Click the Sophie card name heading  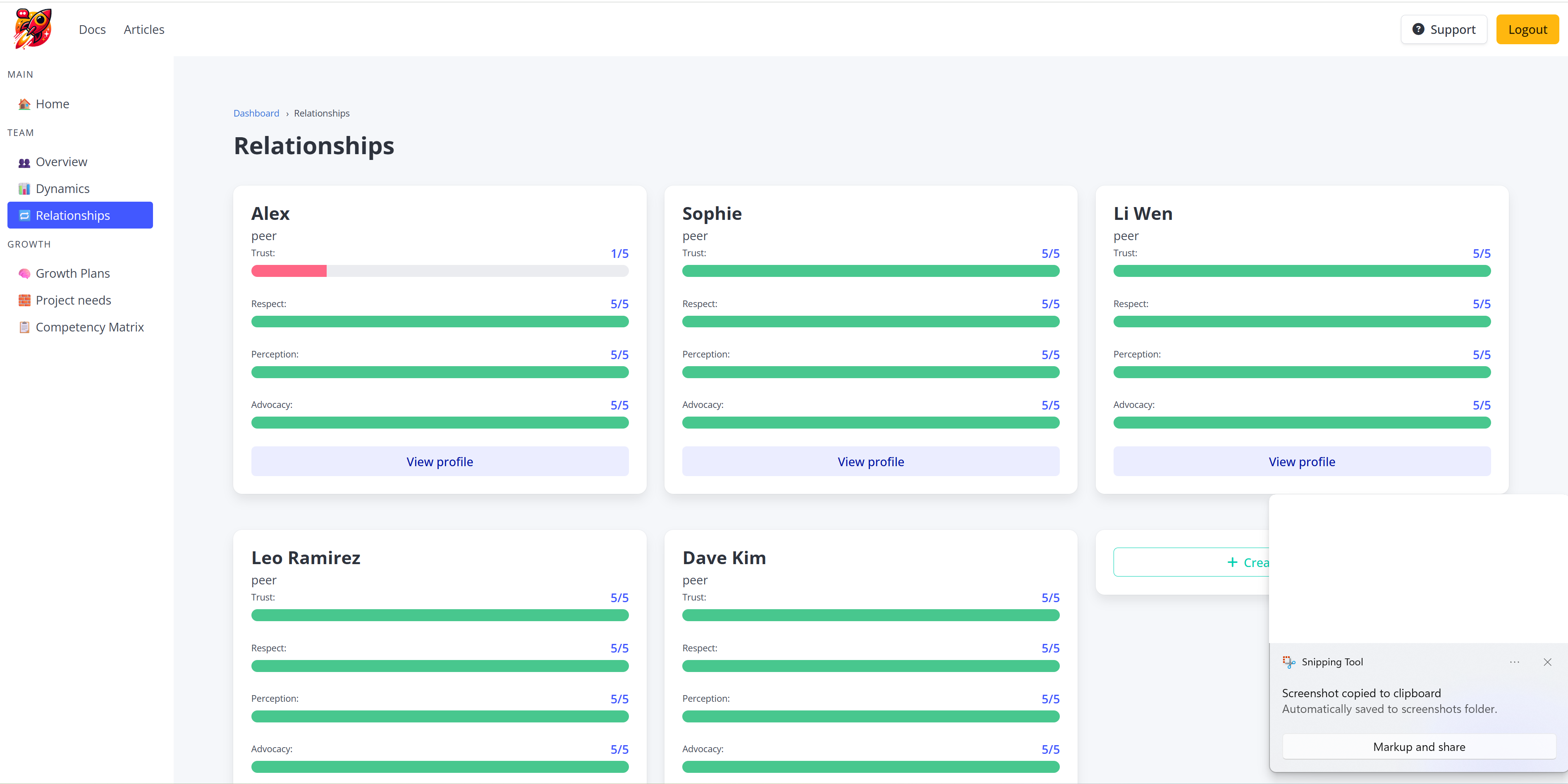[712, 214]
